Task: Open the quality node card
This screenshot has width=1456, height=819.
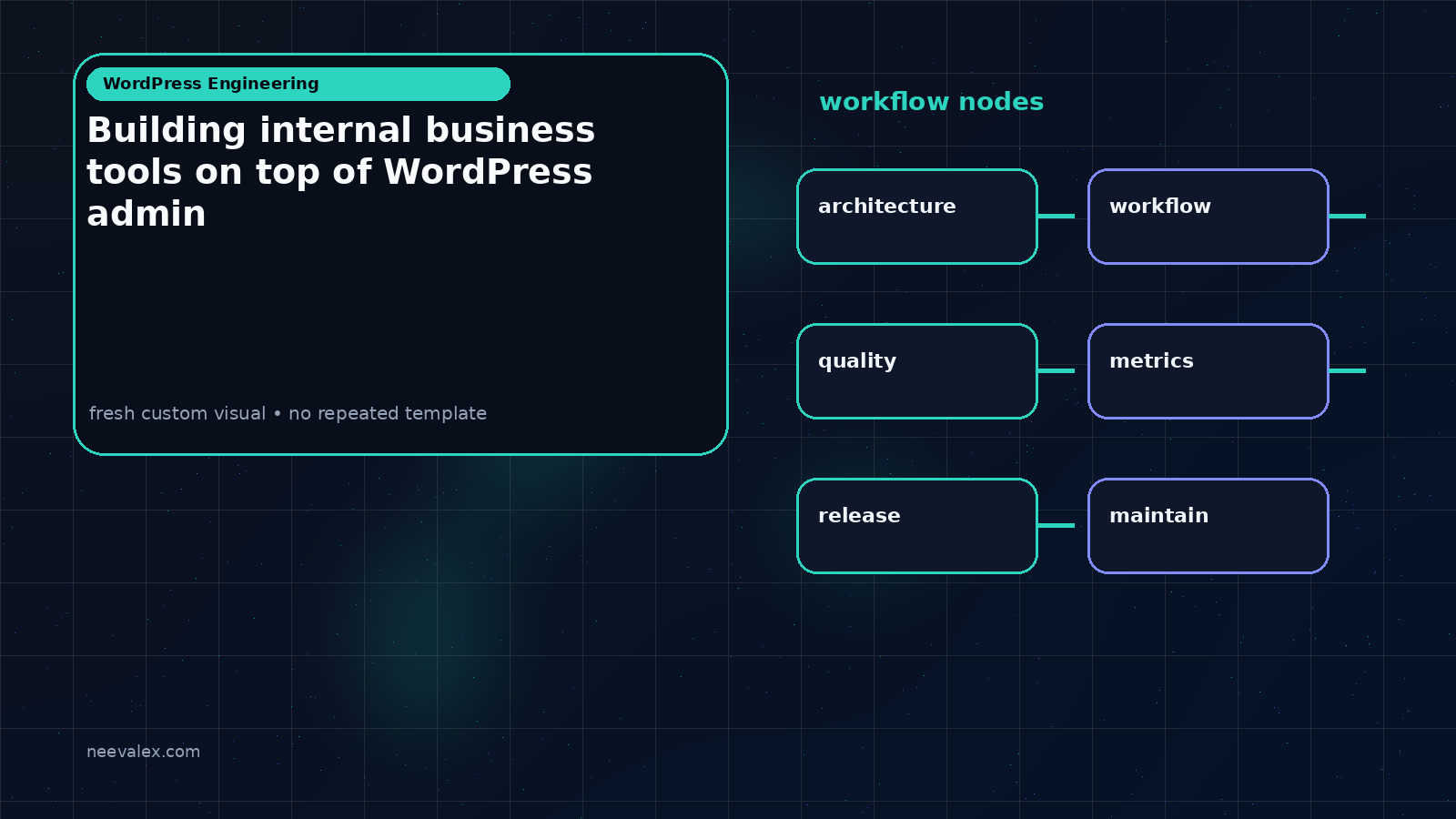Action: [x=917, y=371]
